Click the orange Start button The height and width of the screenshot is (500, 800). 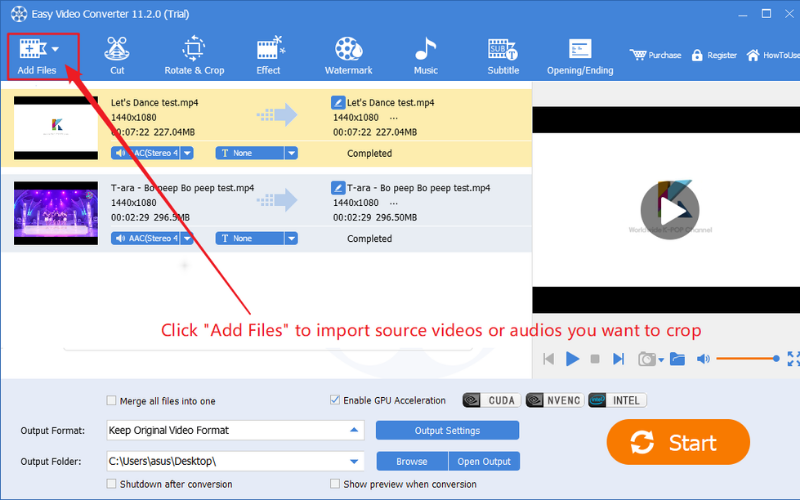[678, 442]
